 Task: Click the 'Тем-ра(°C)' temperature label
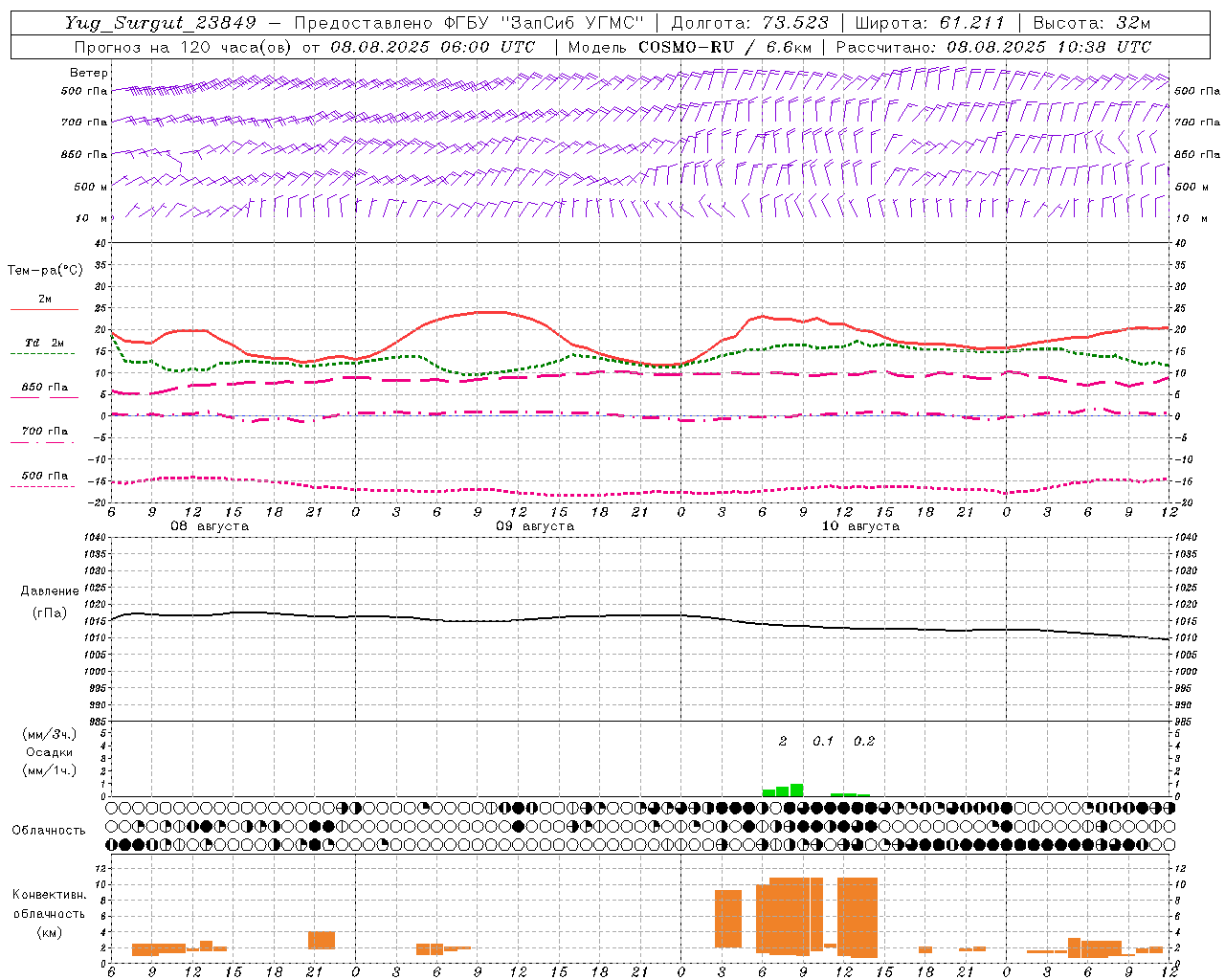pos(45,271)
